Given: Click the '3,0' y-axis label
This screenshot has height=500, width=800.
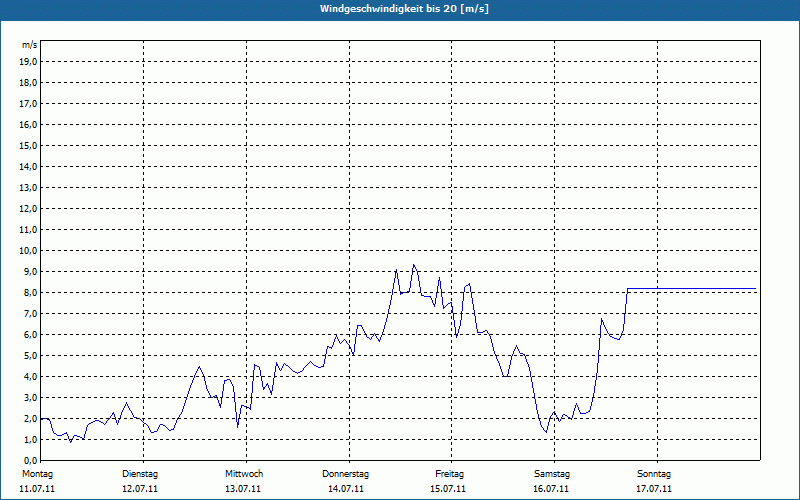Looking at the screenshot, I should tap(30, 397).
